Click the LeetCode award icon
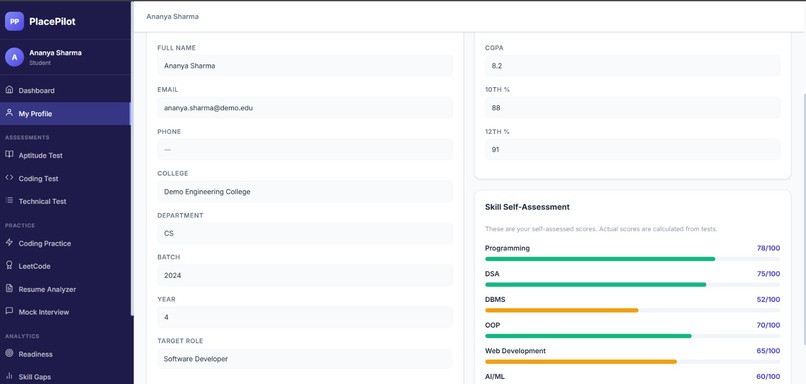The image size is (806, 384). pyautogui.click(x=9, y=266)
